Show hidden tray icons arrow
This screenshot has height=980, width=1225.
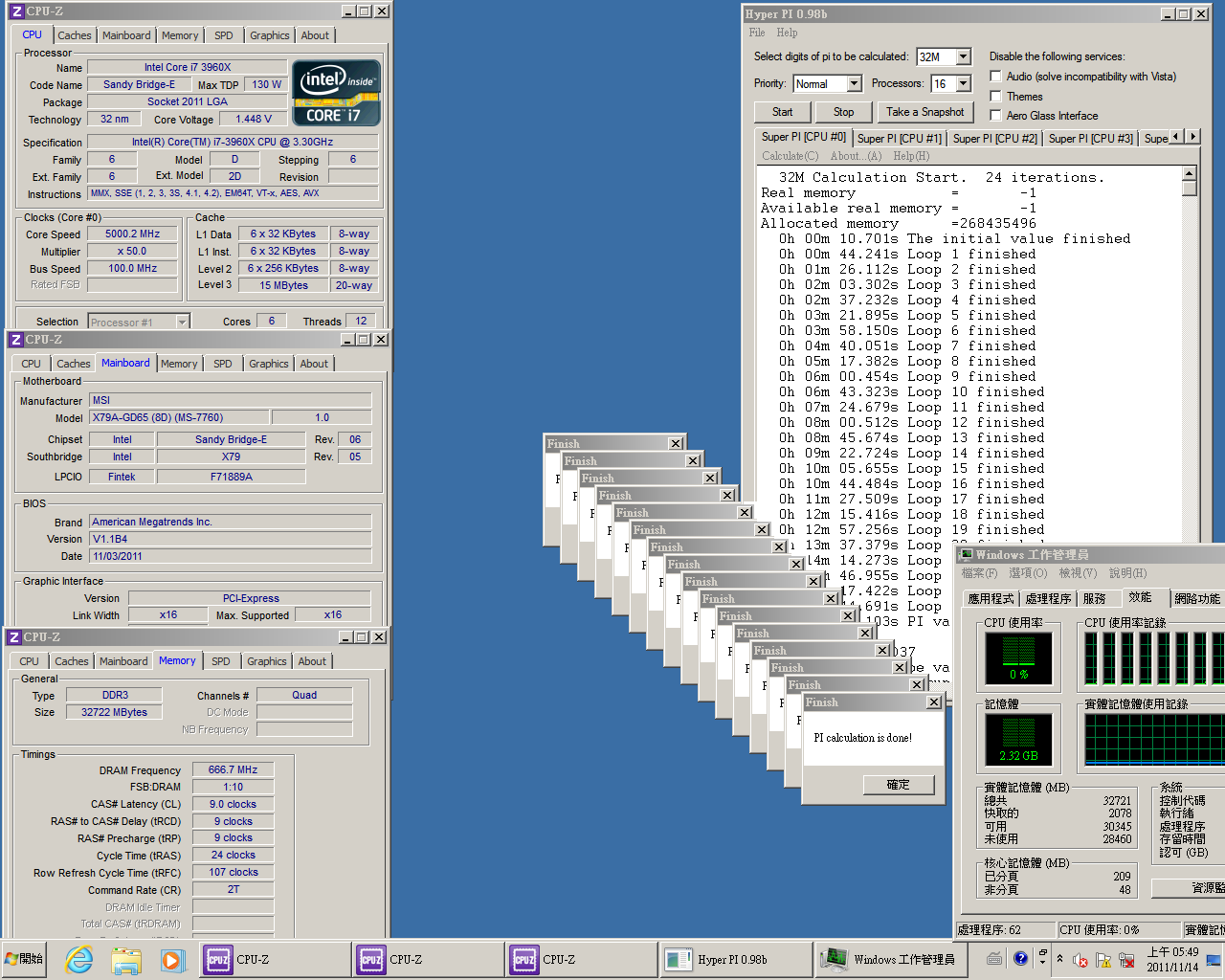pos(1059,958)
